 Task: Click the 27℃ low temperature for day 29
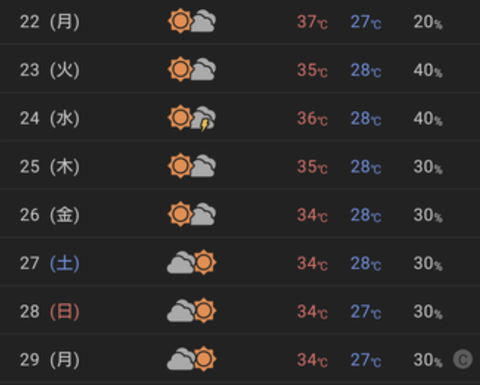click(x=366, y=360)
